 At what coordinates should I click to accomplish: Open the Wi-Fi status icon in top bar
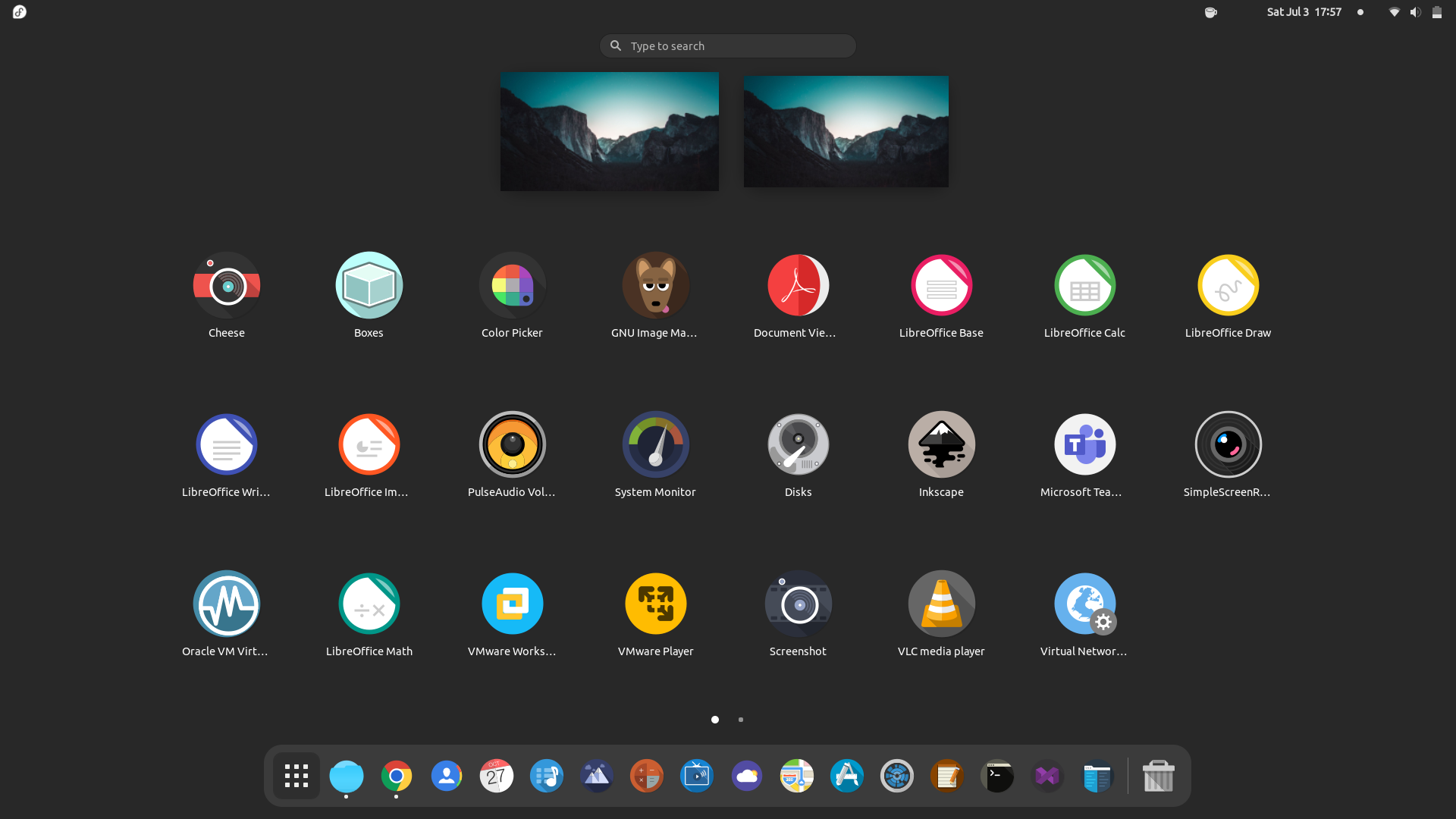click(x=1394, y=12)
